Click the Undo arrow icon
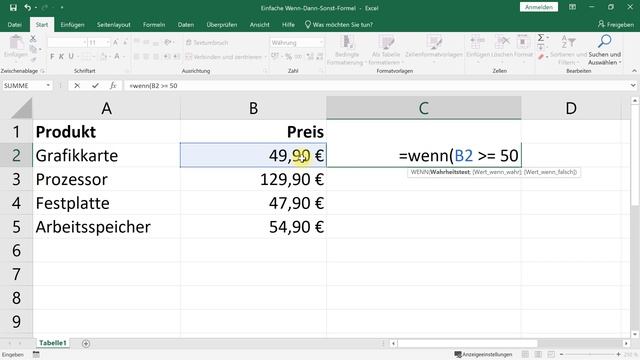This screenshot has width=640, height=360. (27, 7)
